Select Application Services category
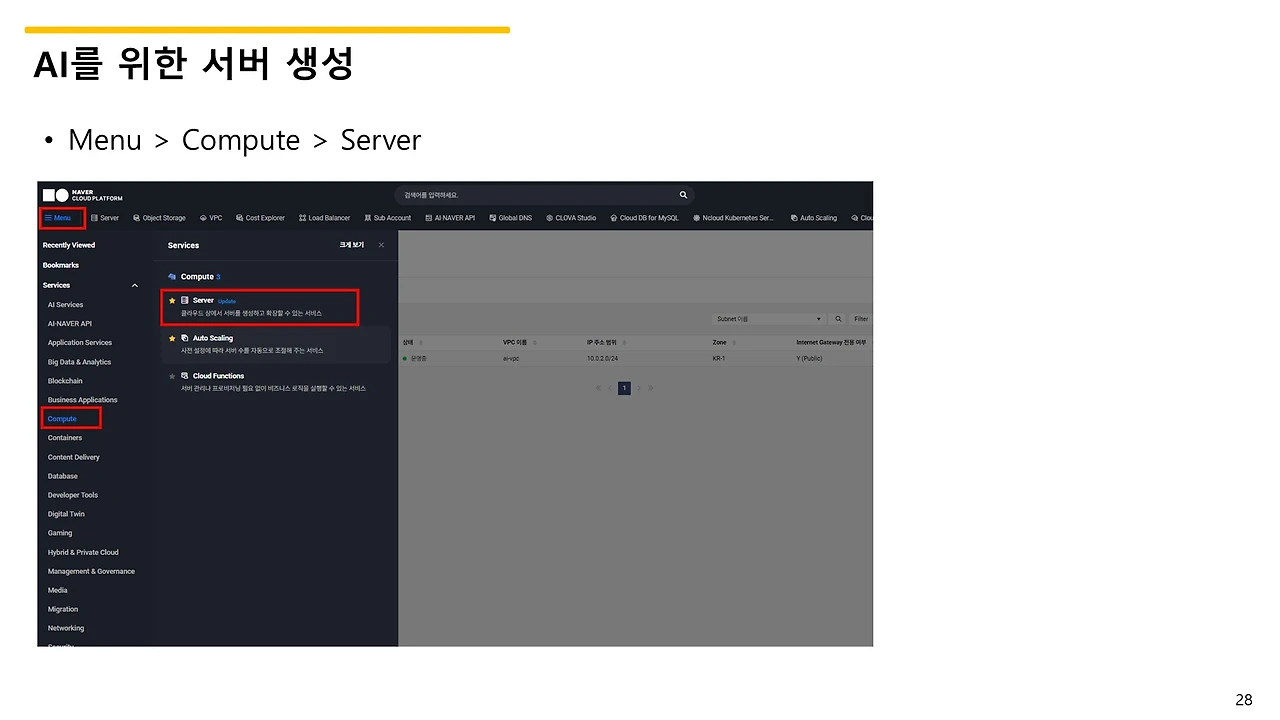Image resolution: width=1280 pixels, height=720 pixels. coord(80,343)
